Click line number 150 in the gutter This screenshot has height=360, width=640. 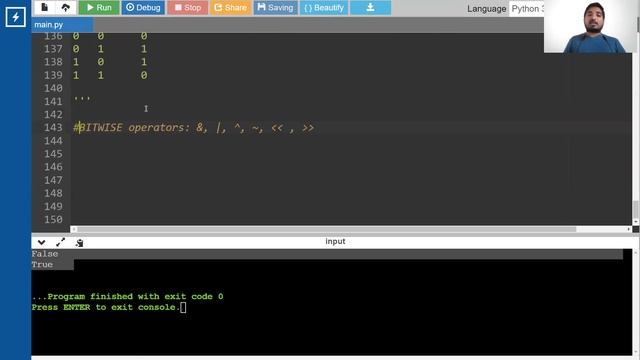[53, 219]
